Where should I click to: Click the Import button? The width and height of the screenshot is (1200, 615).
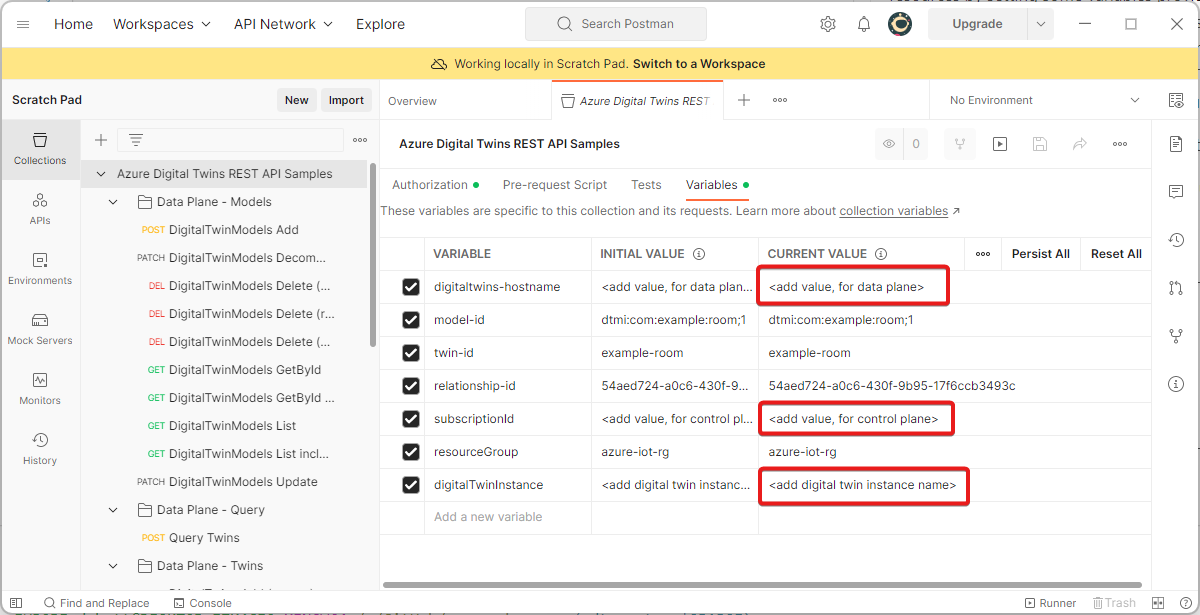346,100
